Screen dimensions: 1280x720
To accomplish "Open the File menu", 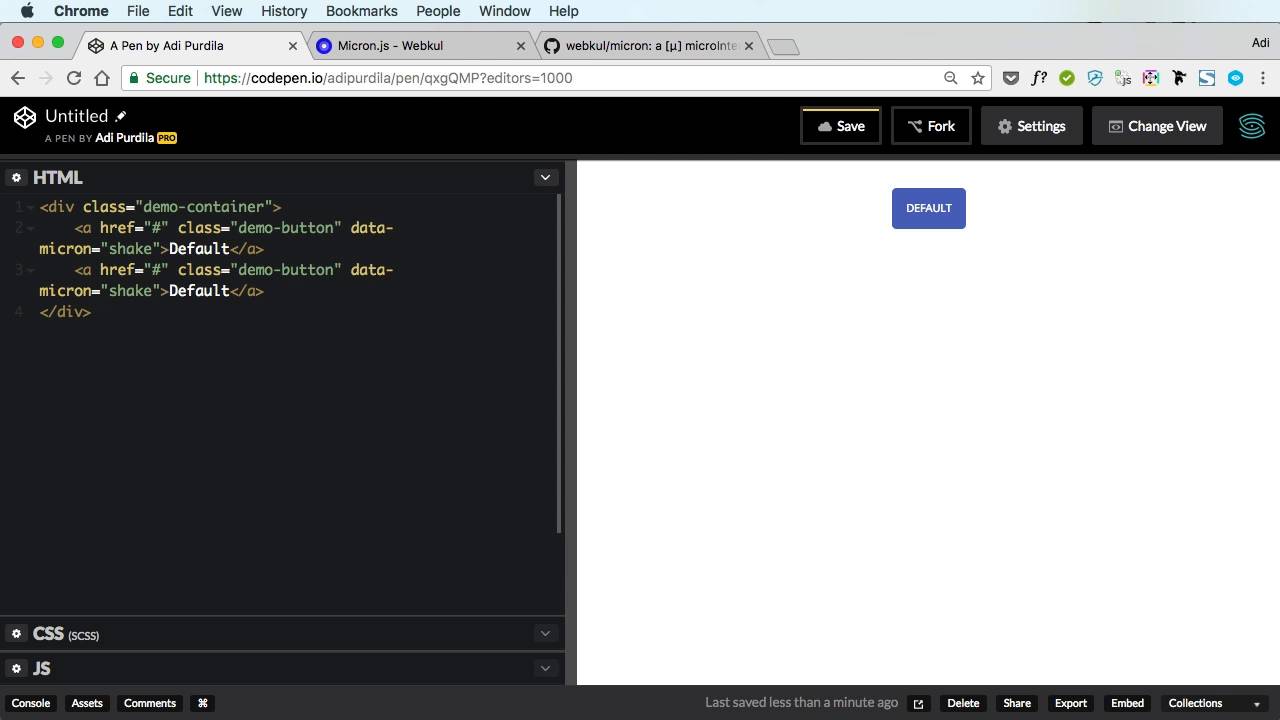I will pos(138,11).
